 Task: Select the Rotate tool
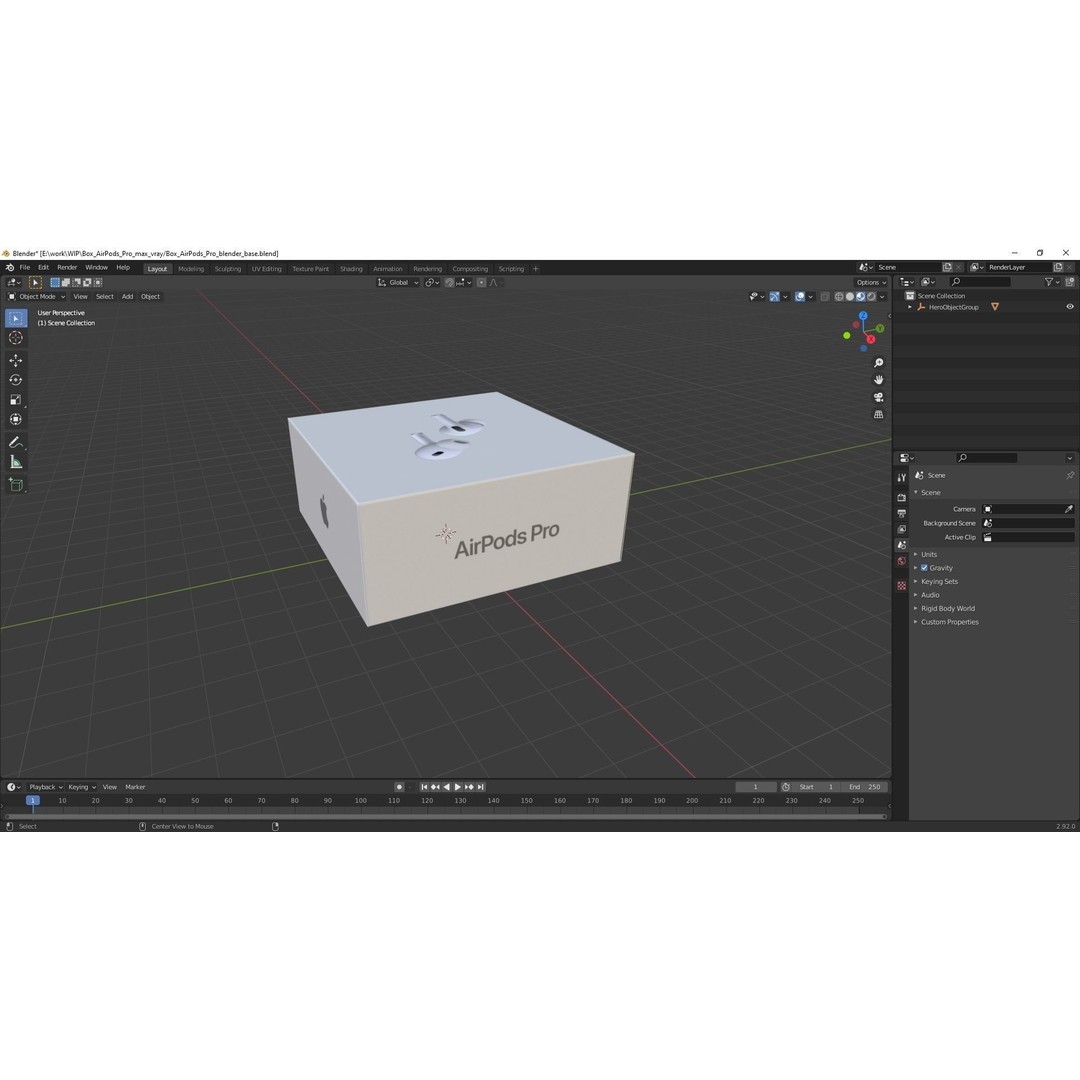click(16, 380)
